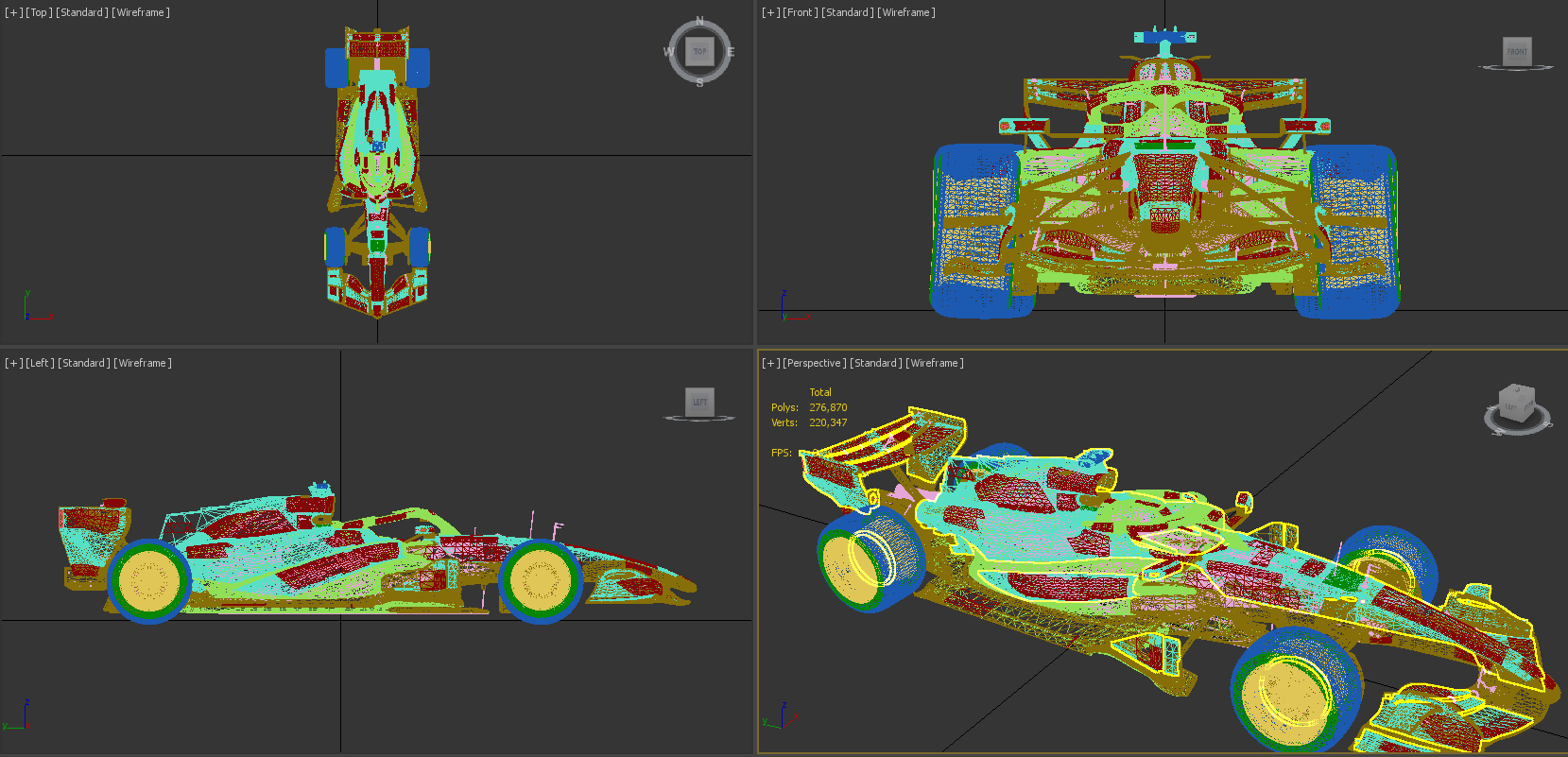Image resolution: width=1568 pixels, height=757 pixels.
Task: Open the [Standard] menu in the Perspective viewport
Action: tap(876, 363)
